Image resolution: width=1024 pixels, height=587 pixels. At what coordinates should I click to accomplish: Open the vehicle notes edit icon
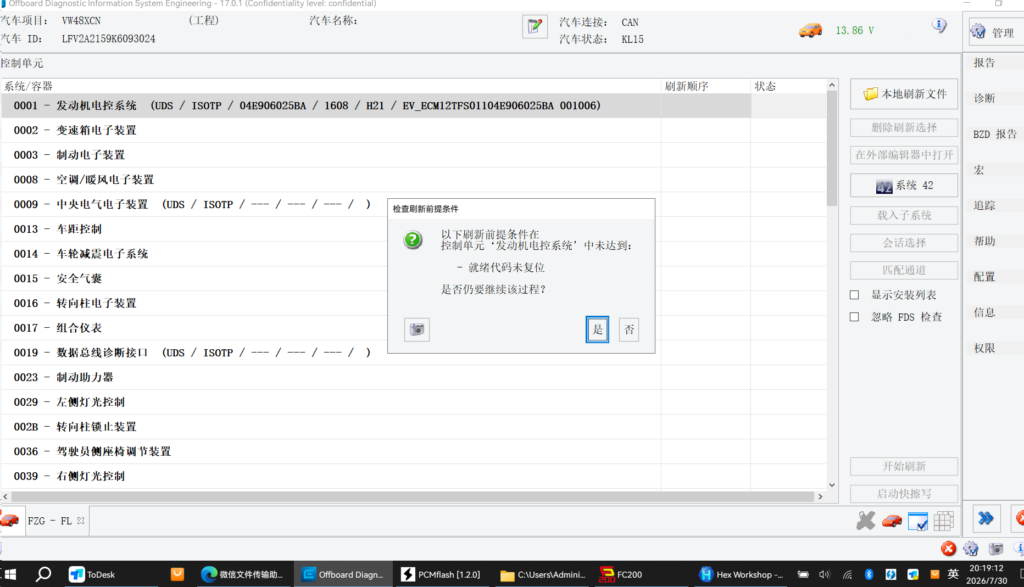[x=535, y=27]
